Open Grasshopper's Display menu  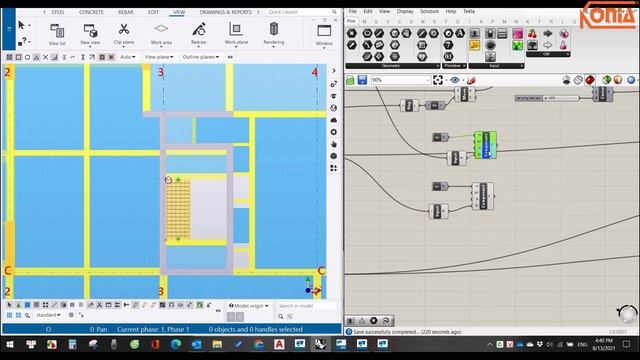pyautogui.click(x=405, y=11)
